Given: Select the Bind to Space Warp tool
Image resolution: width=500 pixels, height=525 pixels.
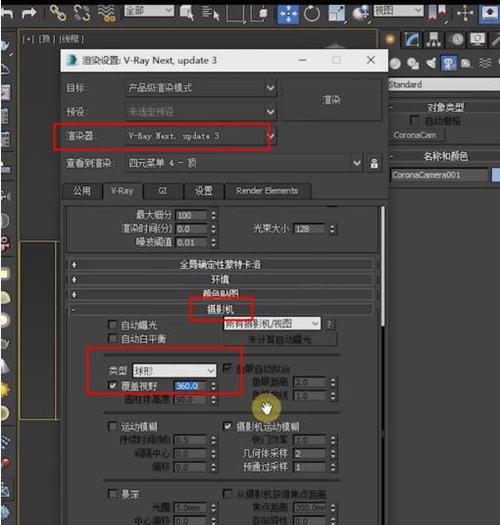Looking at the screenshot, I should point(106,13).
